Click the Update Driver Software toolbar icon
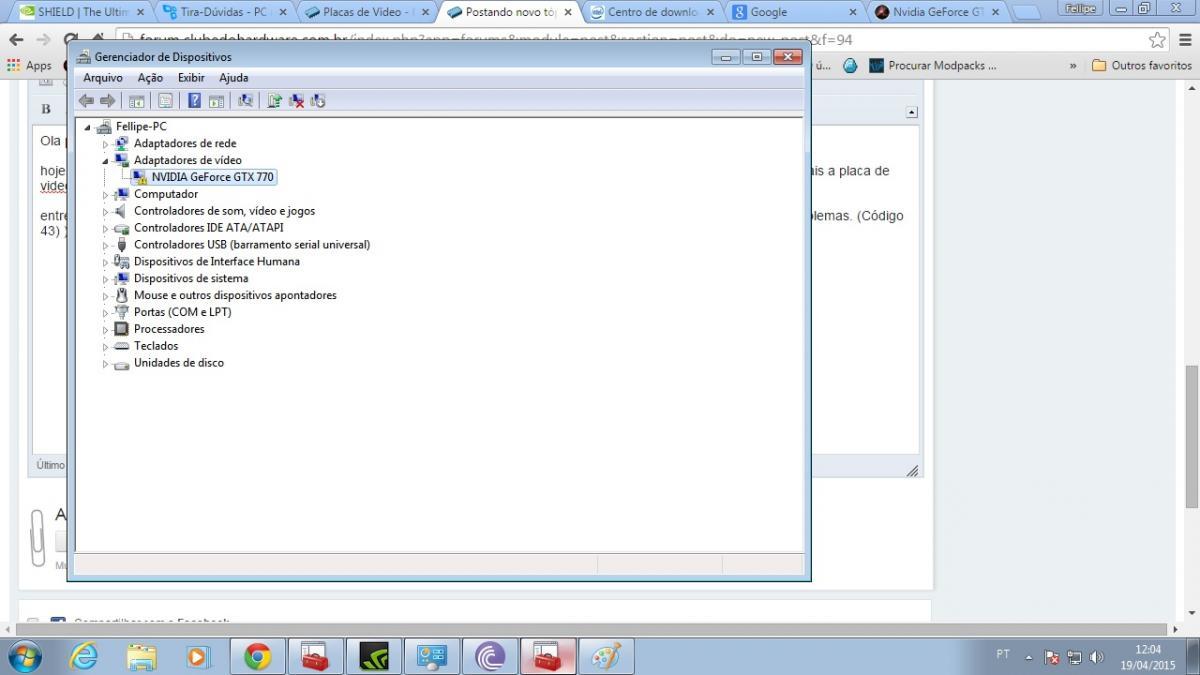This screenshot has width=1200, height=675. [274, 101]
